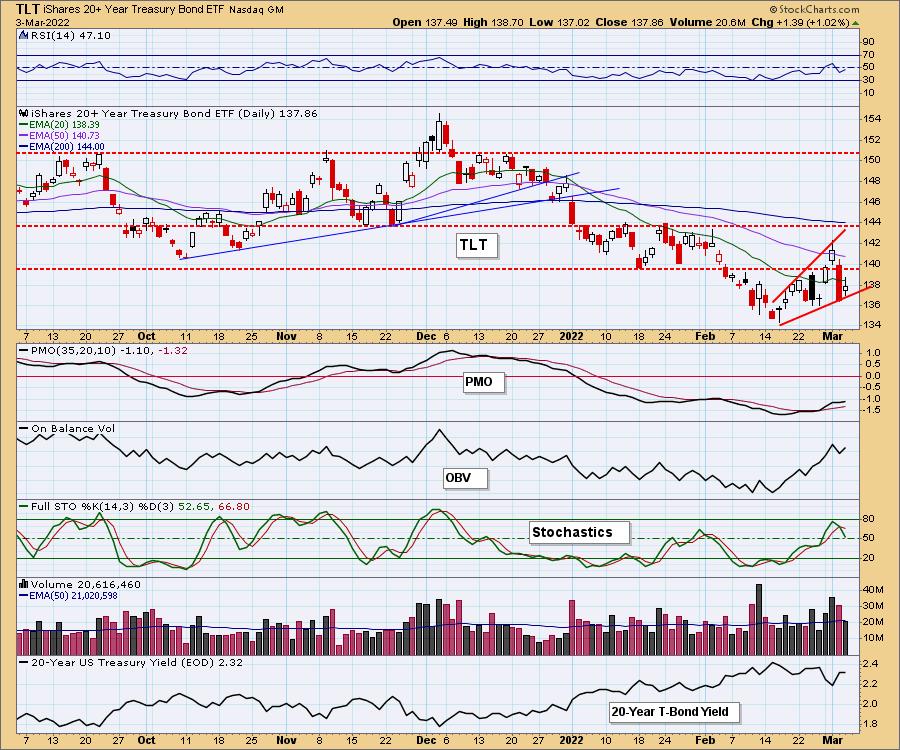900x750 pixels.
Task: Click the RSI panel area-chart icon
Action: pos(23,35)
